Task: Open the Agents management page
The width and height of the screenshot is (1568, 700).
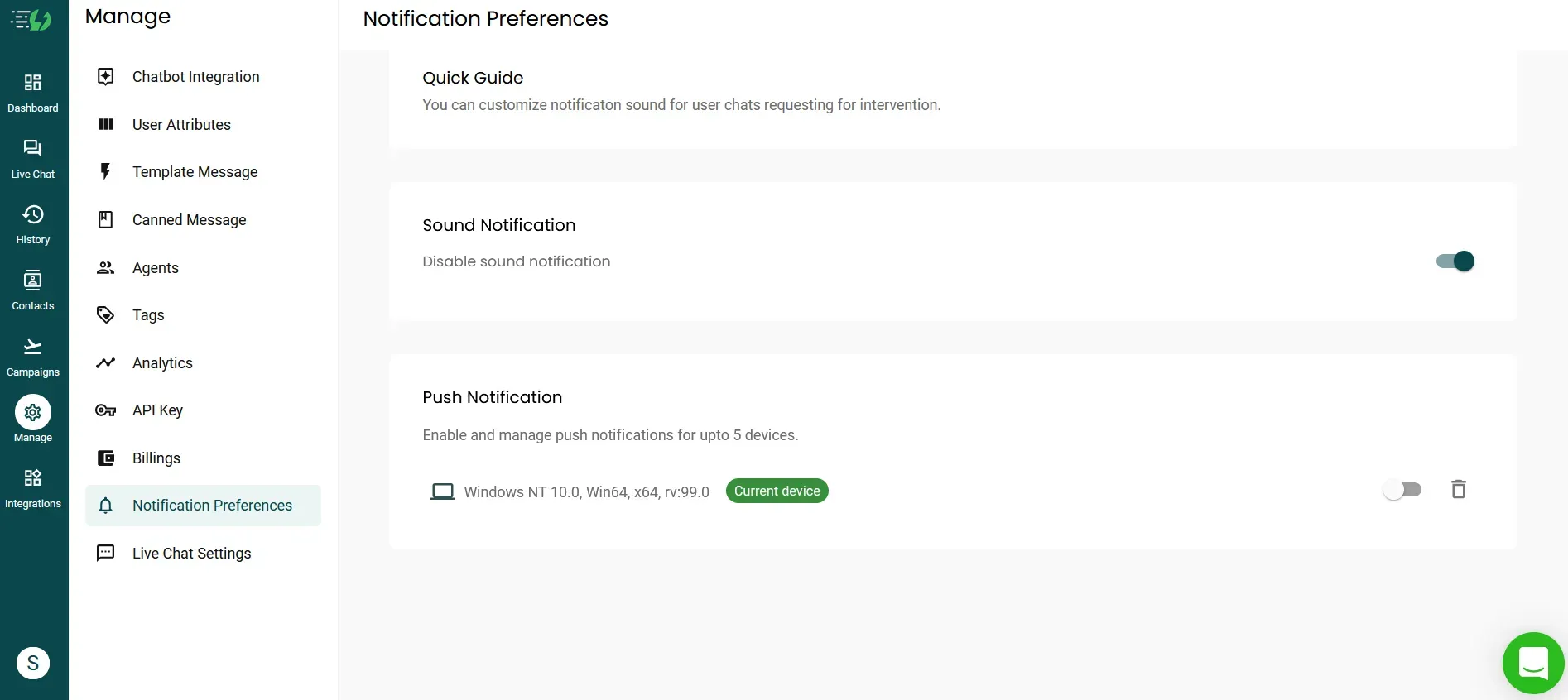Action: (x=155, y=268)
